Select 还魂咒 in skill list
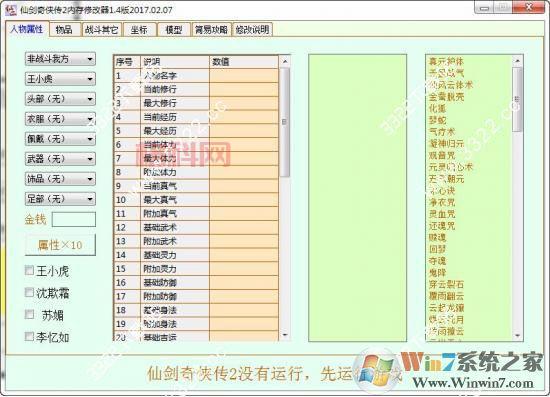Image resolution: width=550 pixels, height=397 pixels. tap(442, 226)
